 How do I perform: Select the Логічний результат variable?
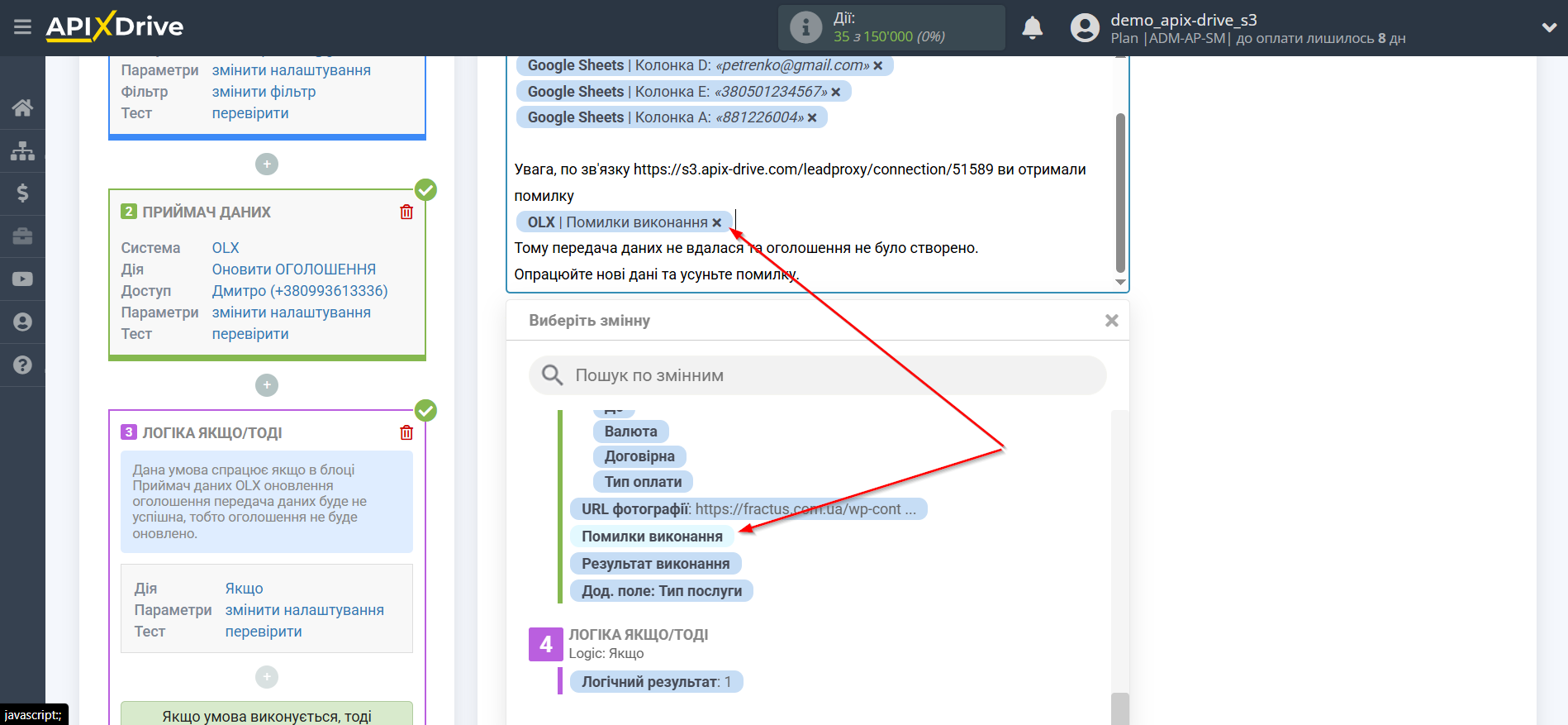(x=656, y=682)
